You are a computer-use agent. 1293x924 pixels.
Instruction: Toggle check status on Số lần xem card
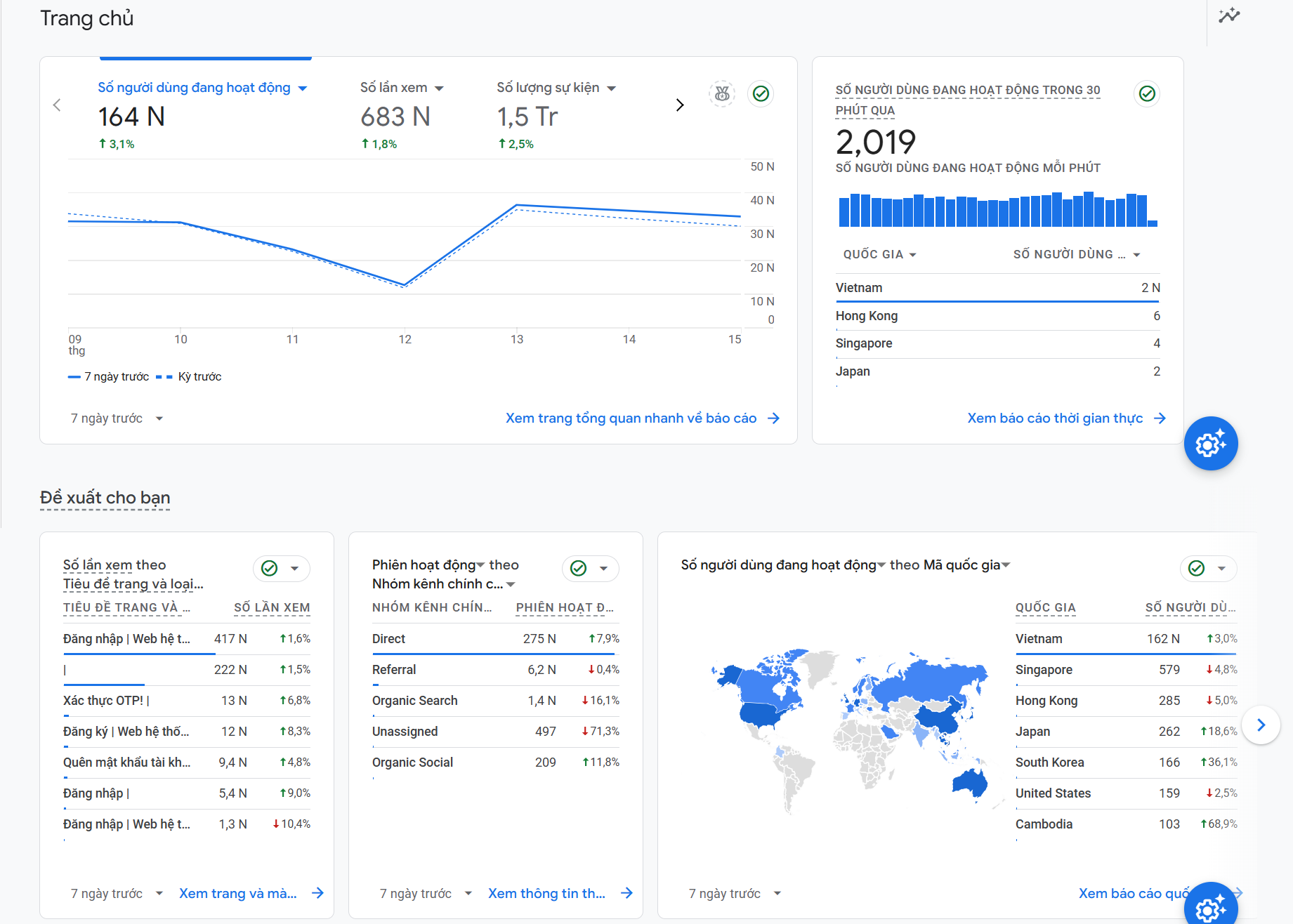[x=270, y=568]
